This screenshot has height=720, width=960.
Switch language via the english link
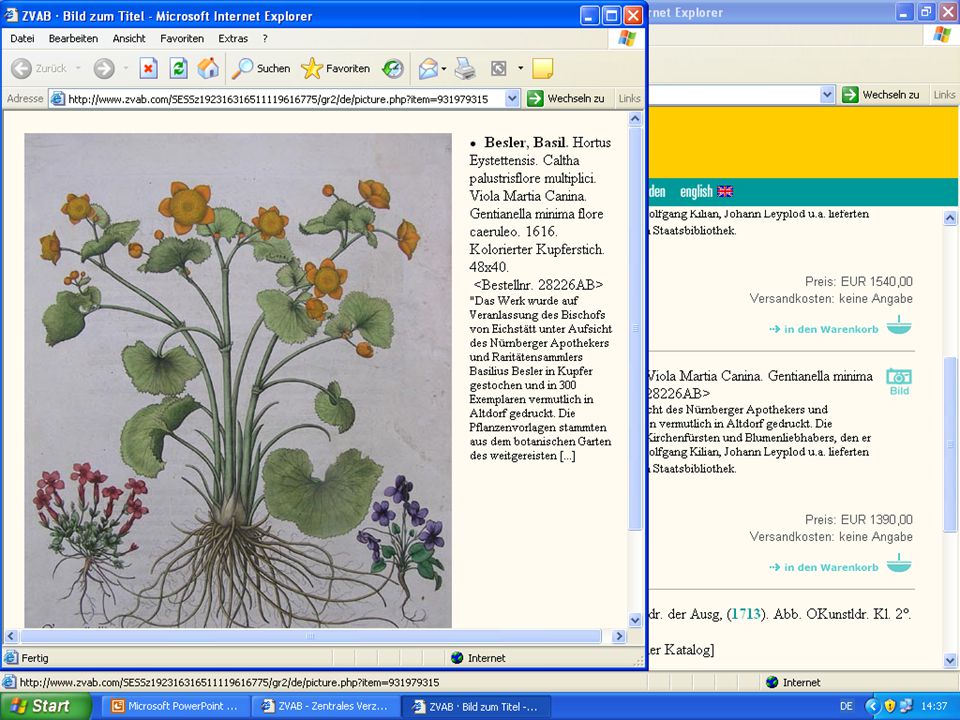696,192
